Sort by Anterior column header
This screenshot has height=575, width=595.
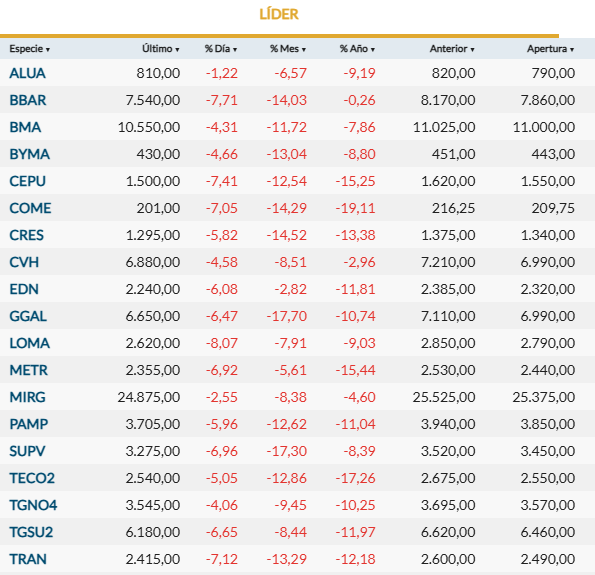click(452, 49)
